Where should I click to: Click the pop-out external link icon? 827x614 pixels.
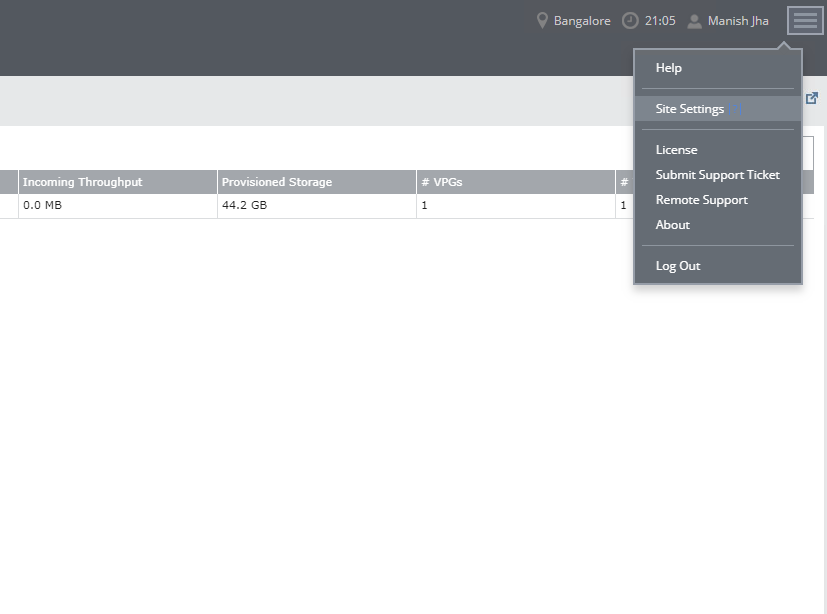pos(812,98)
